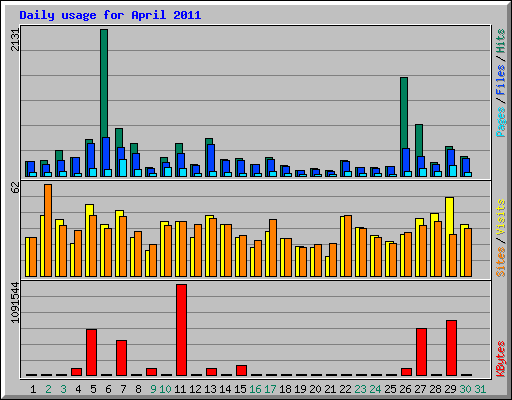Select the tallest orange bar on day 2
The image size is (512, 400).
[48, 230]
